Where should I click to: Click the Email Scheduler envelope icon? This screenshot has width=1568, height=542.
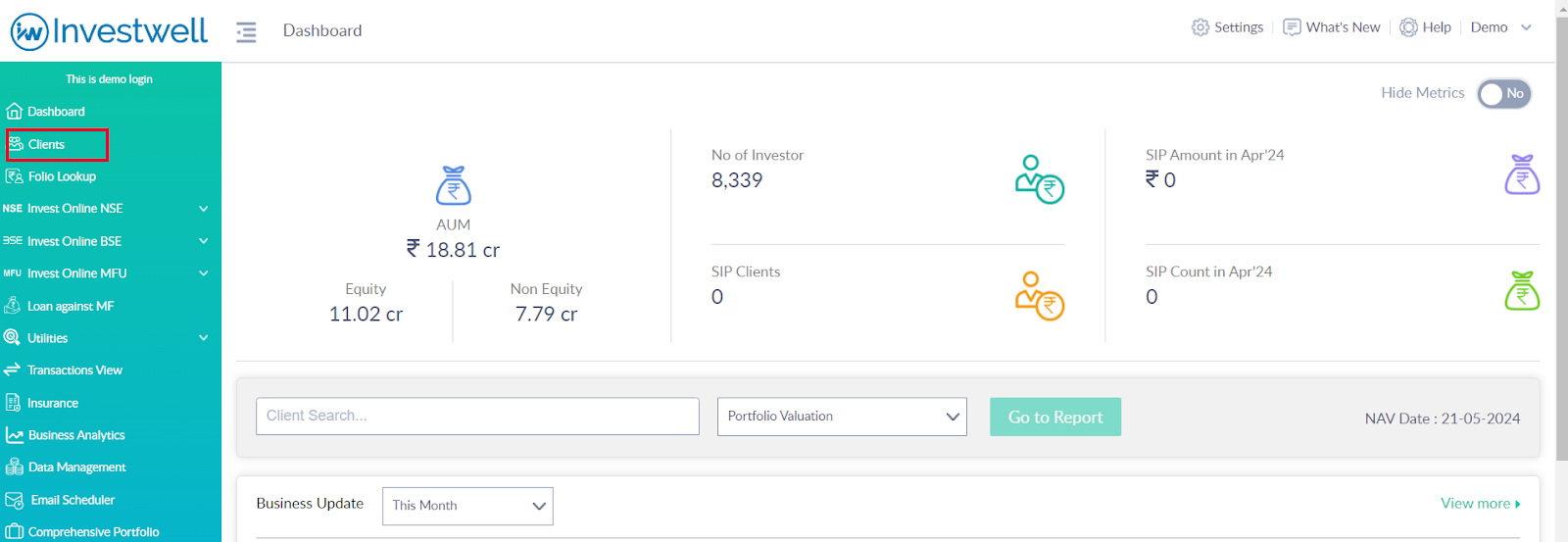[14, 500]
